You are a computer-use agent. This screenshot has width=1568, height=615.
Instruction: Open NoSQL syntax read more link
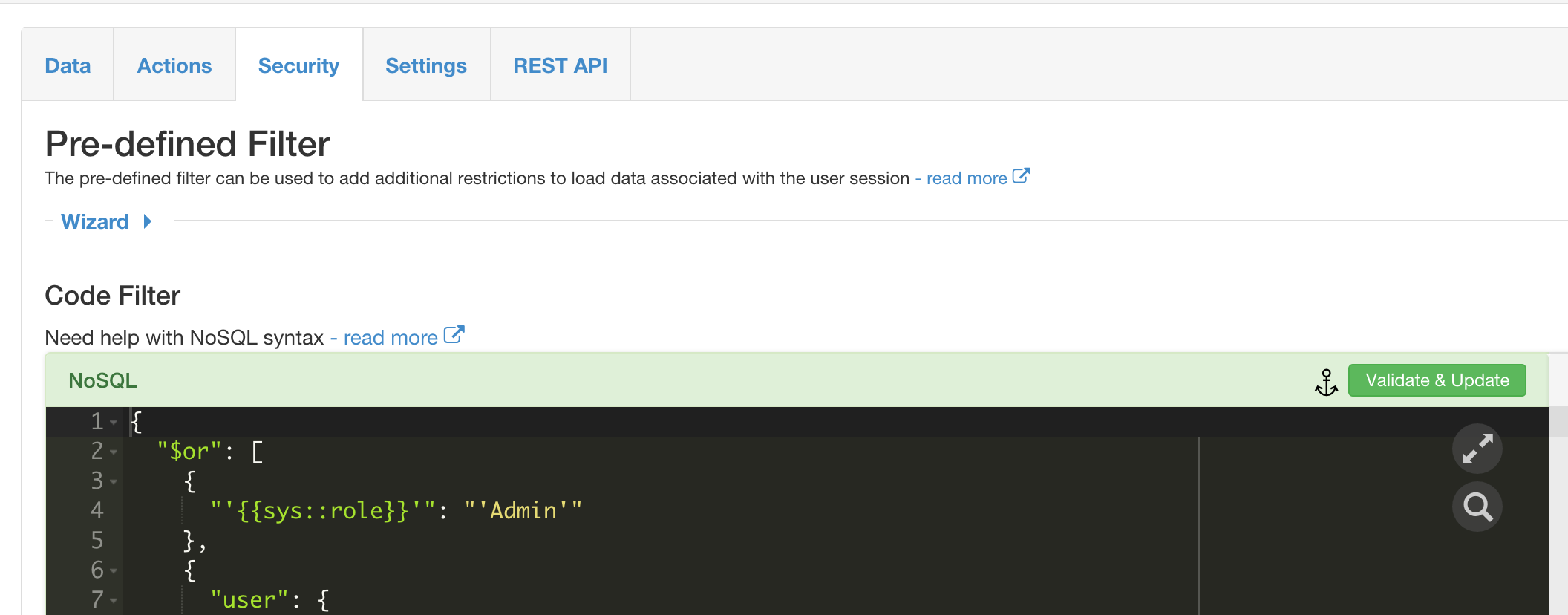tap(390, 338)
